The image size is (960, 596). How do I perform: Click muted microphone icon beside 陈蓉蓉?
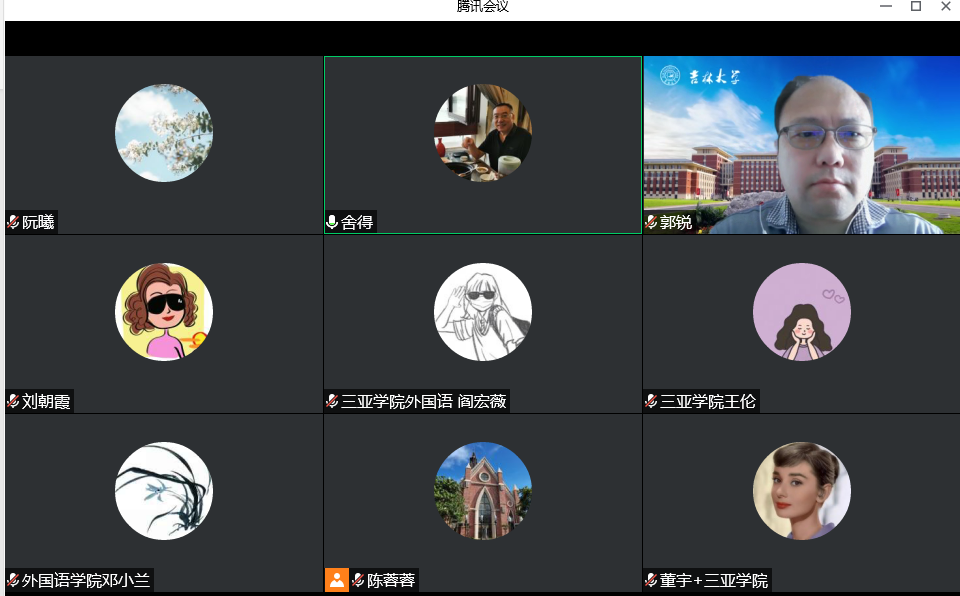click(358, 580)
